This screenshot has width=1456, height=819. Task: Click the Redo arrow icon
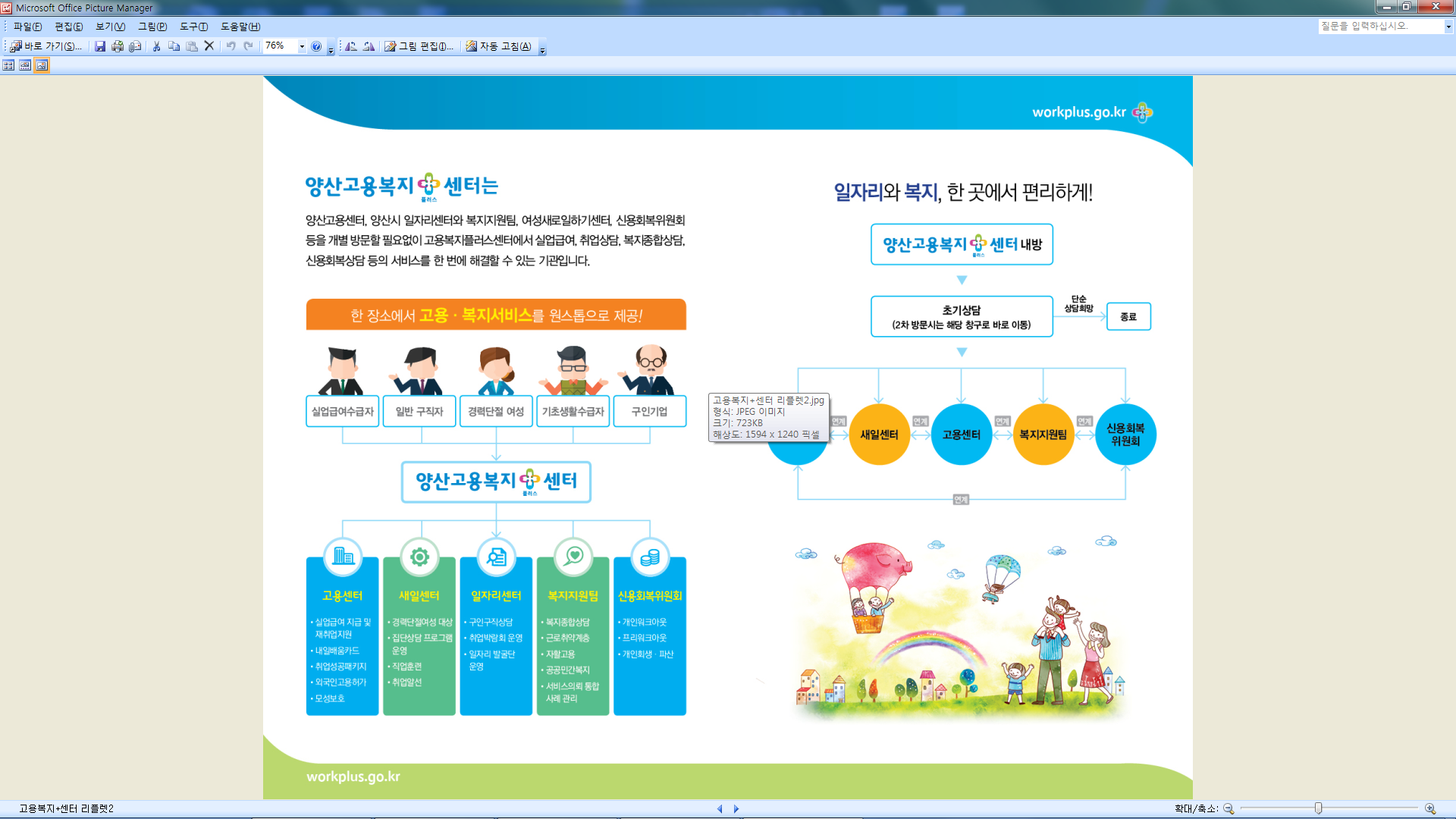(x=248, y=46)
